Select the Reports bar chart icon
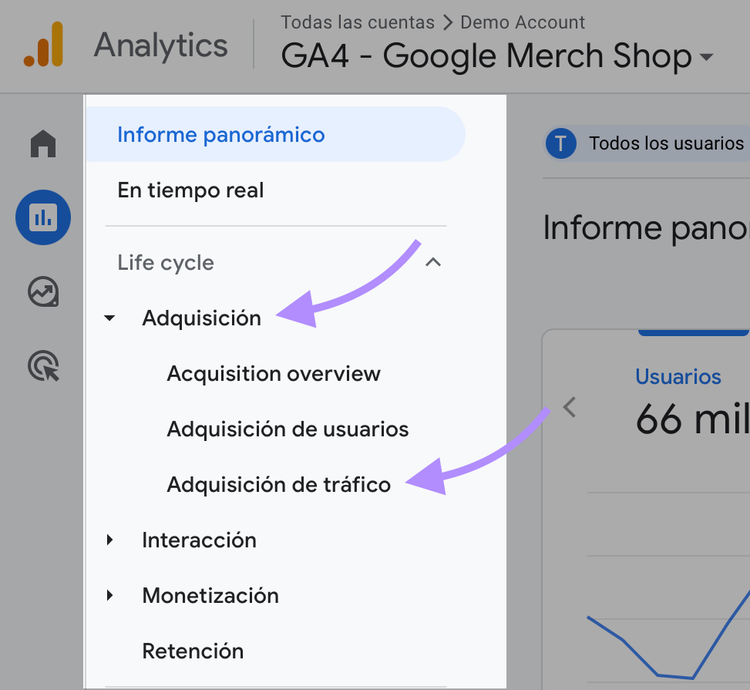This screenshot has width=750, height=690. 43,218
